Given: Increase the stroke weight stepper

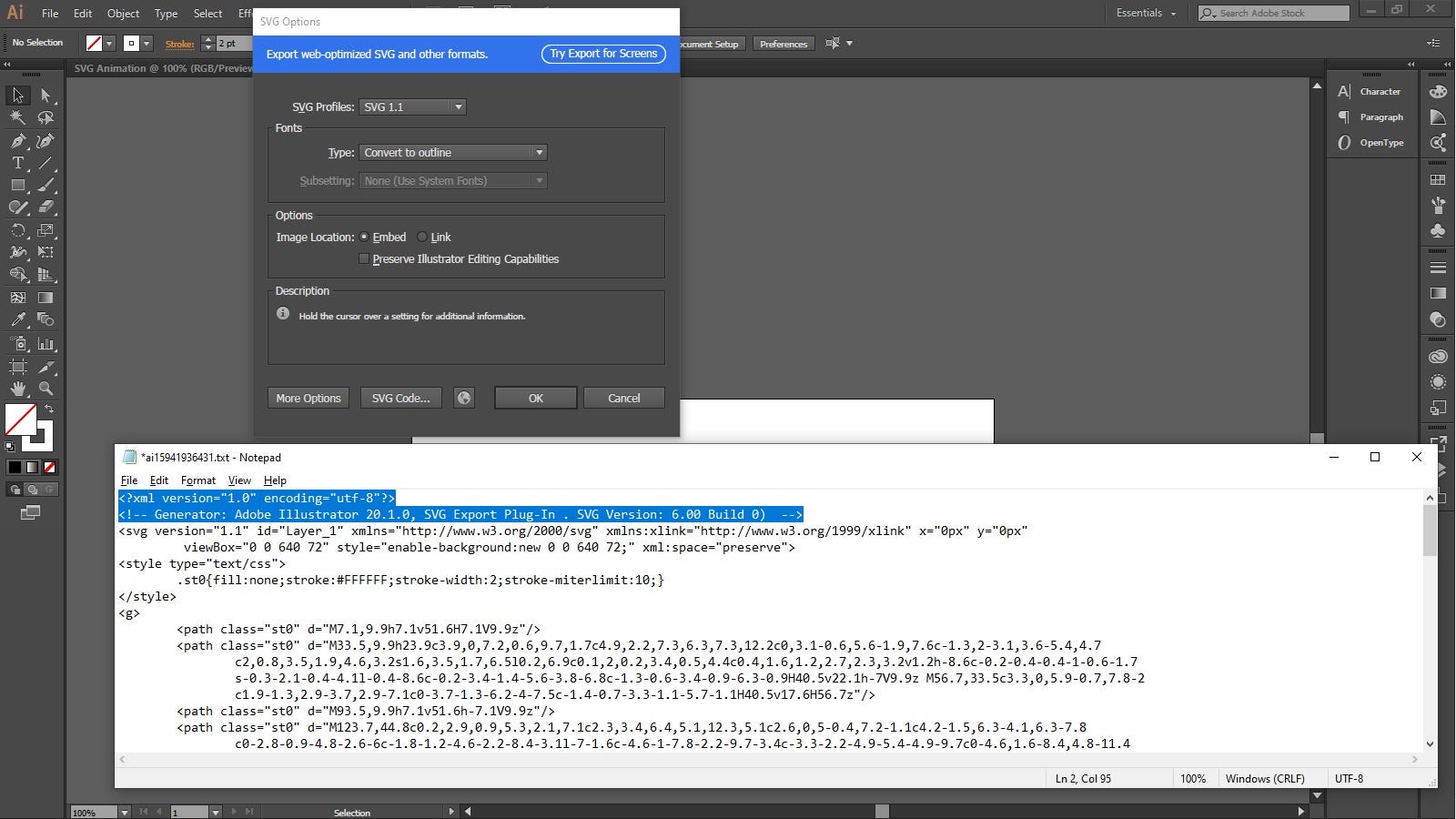Looking at the screenshot, I should coord(208,39).
